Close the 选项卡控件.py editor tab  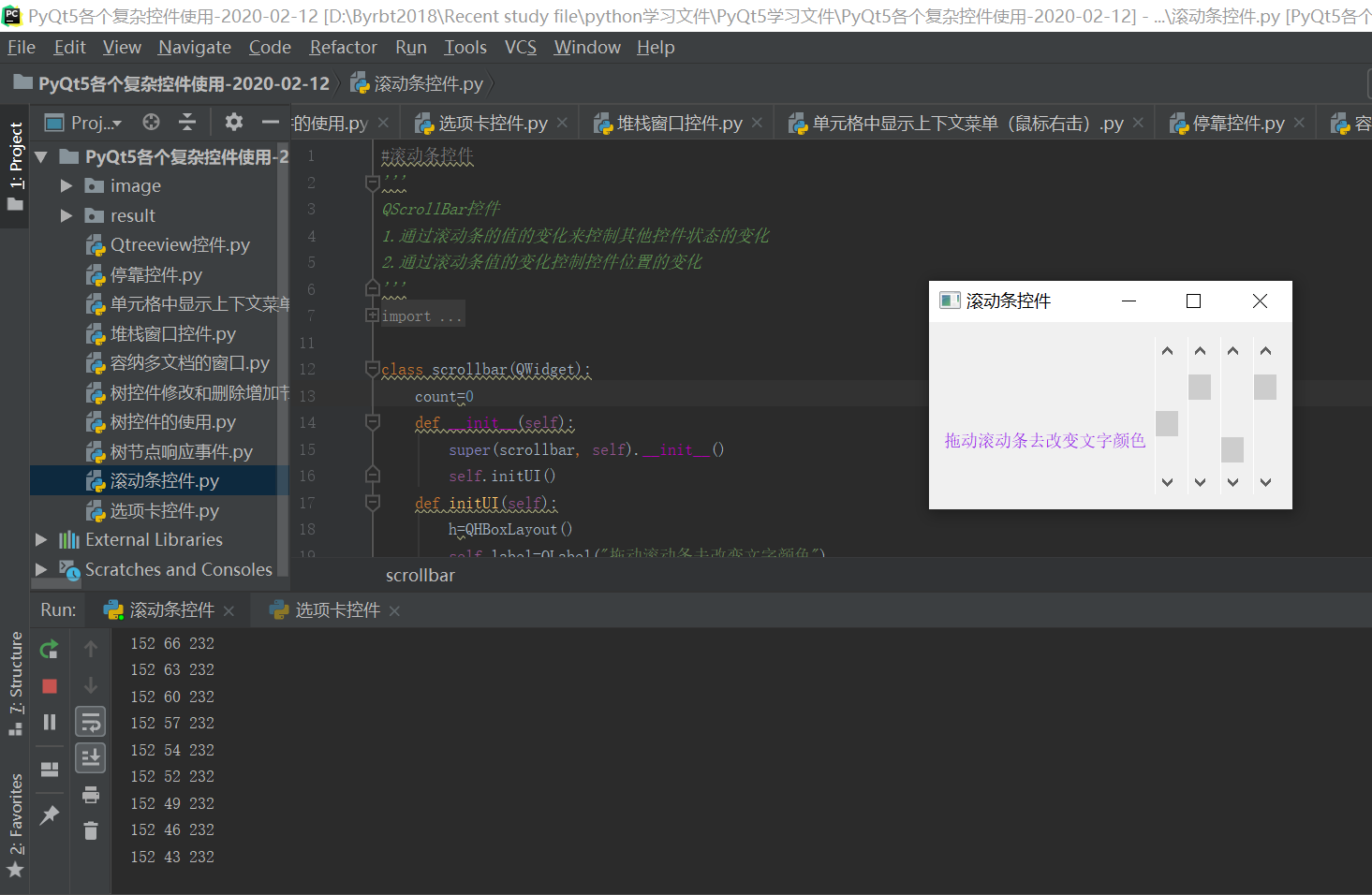pyautogui.click(x=562, y=123)
